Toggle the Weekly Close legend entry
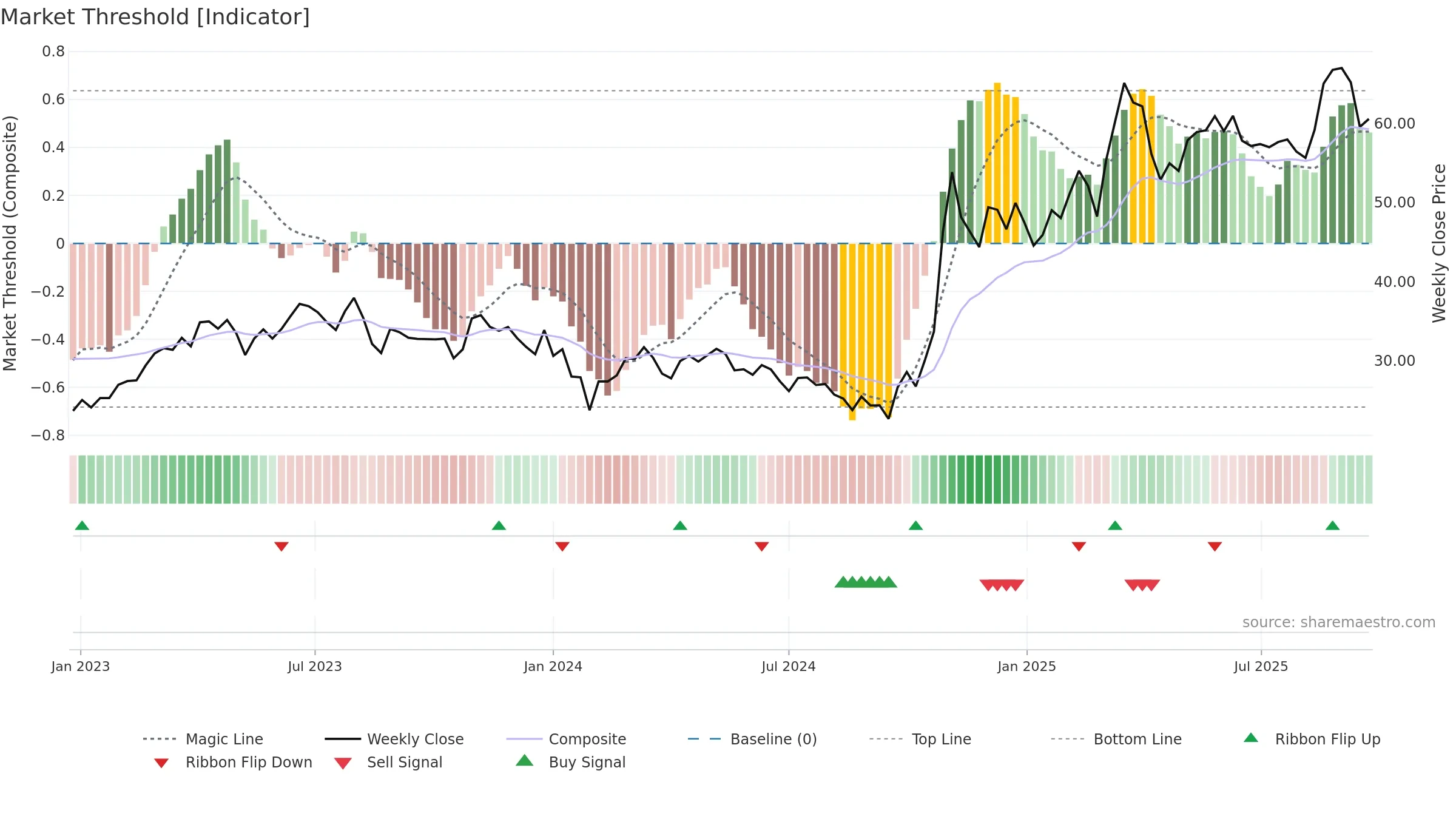Screen dimensions: 1456x819 point(394,739)
